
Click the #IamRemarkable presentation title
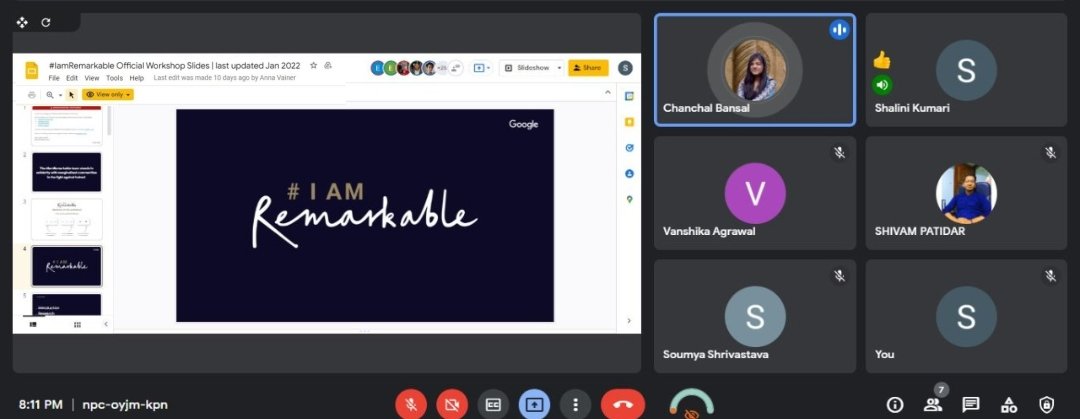click(x=174, y=65)
